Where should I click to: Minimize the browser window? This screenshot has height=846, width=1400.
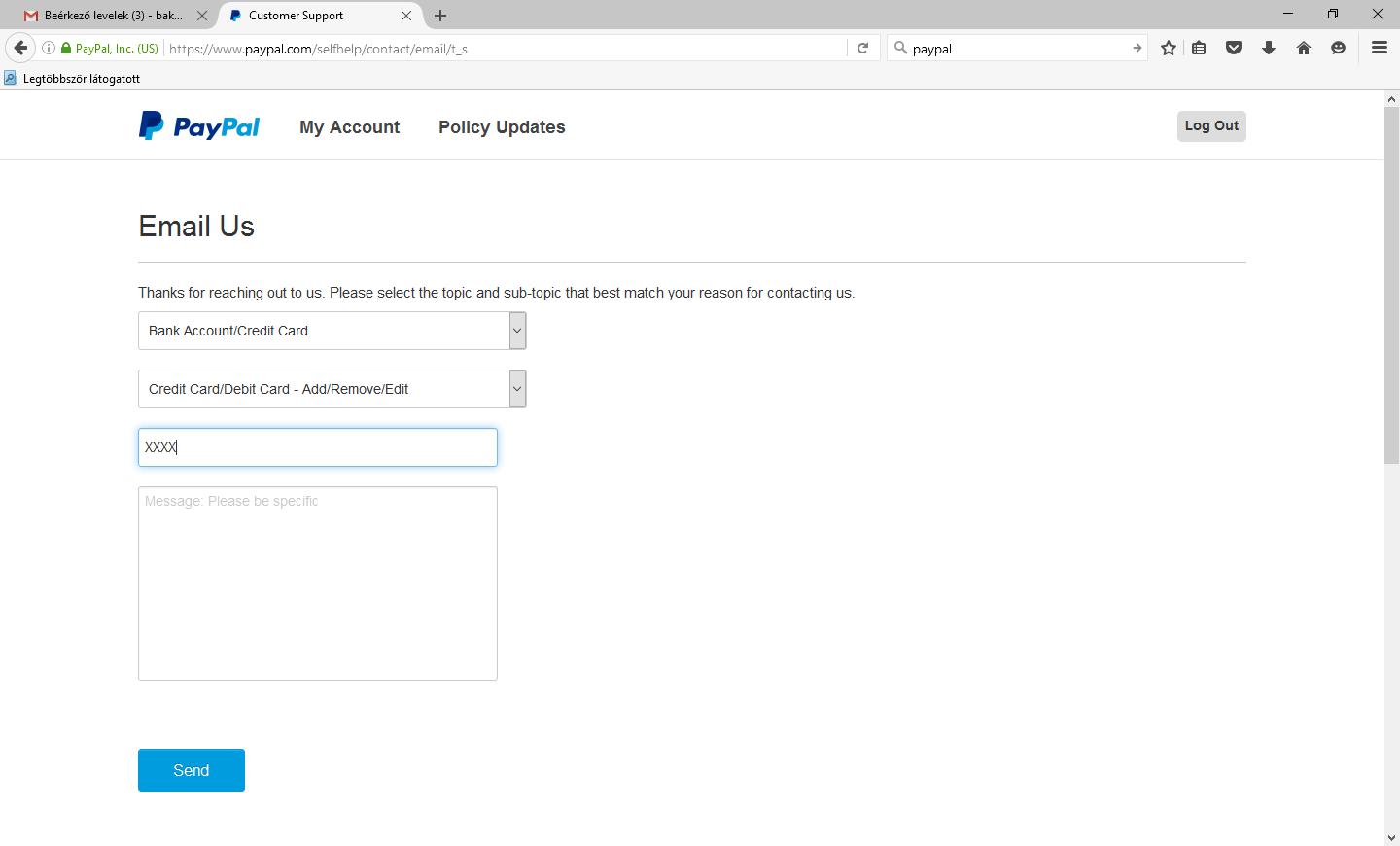[1288, 14]
